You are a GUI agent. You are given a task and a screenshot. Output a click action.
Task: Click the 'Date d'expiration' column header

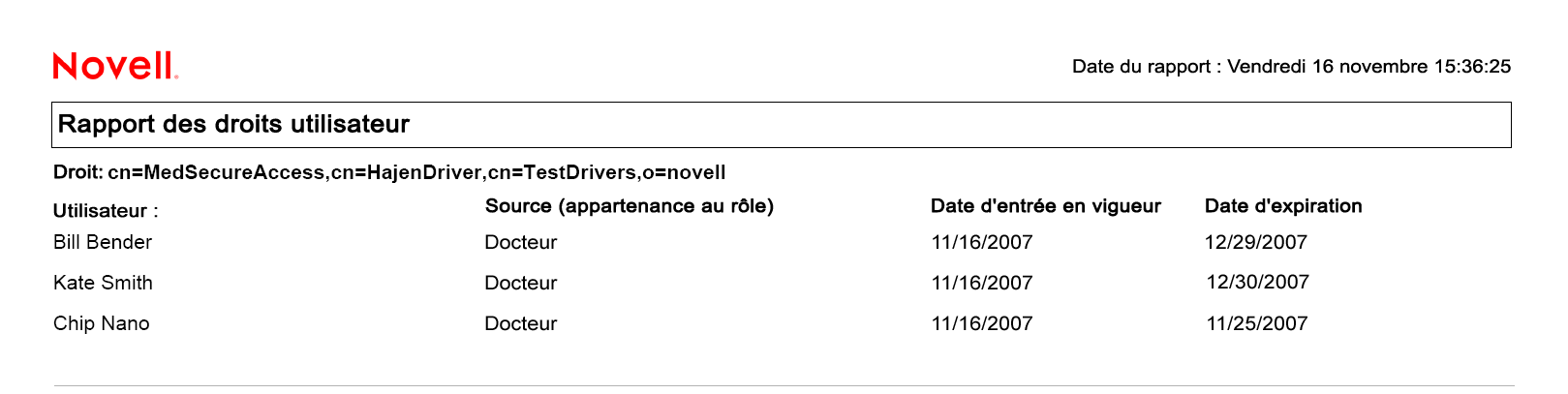pos(1283,206)
